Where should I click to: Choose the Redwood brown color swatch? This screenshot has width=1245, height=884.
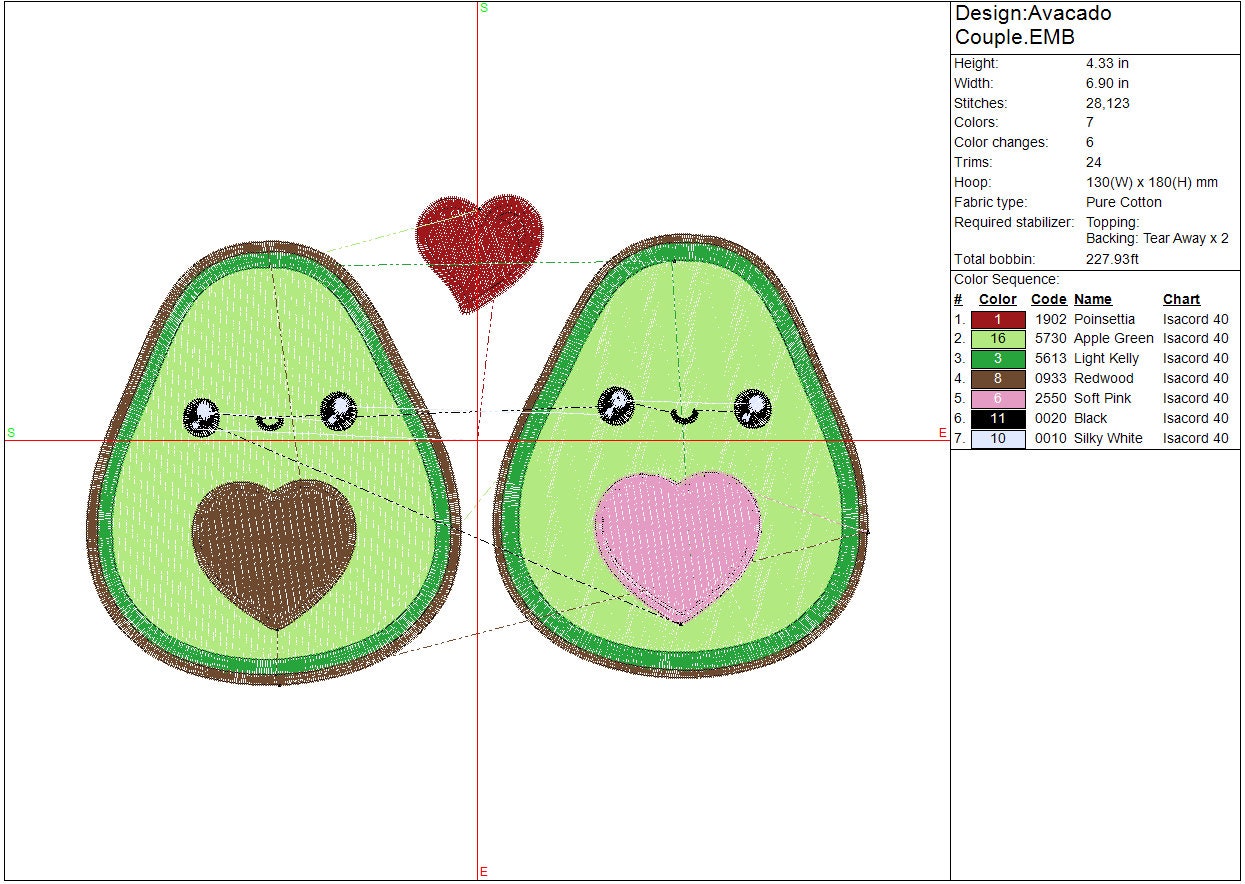pyautogui.click(x=998, y=379)
